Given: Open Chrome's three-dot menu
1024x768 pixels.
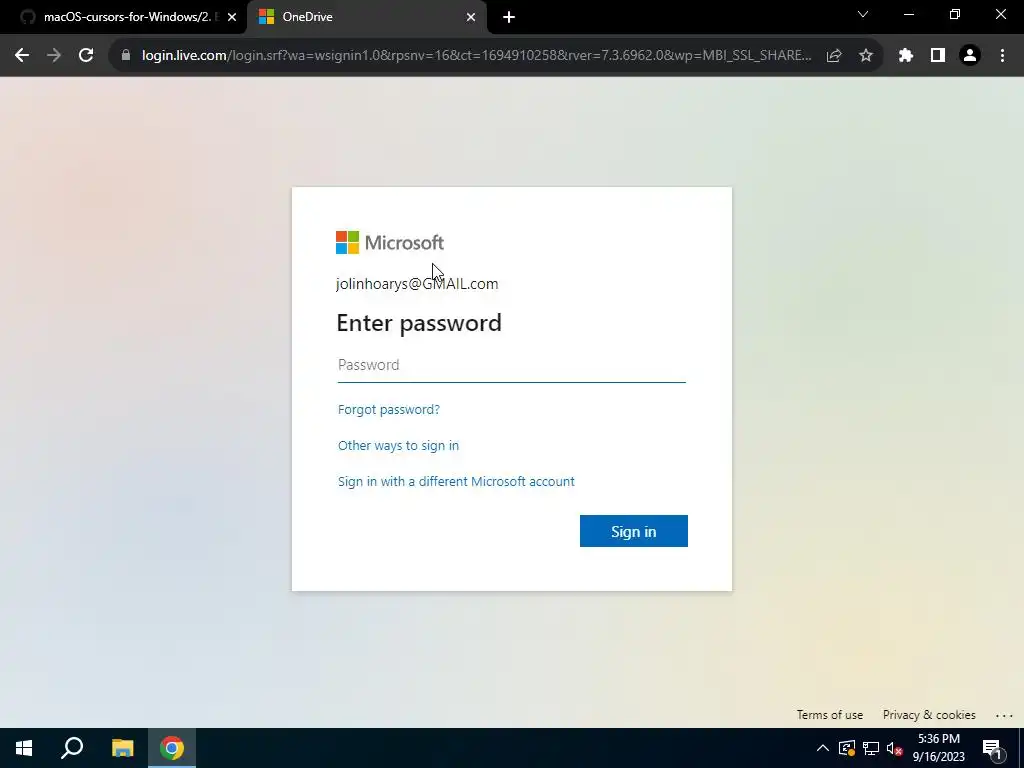Looking at the screenshot, I should click(1002, 56).
